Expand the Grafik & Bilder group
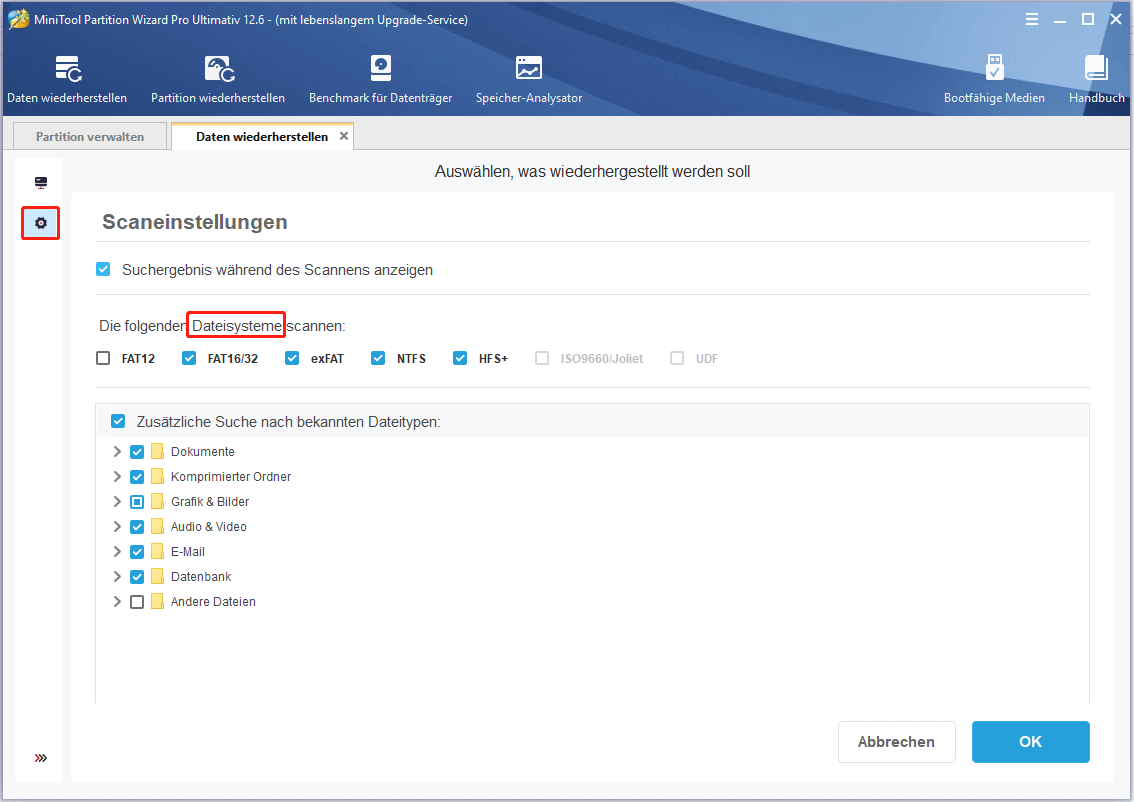 (x=117, y=502)
